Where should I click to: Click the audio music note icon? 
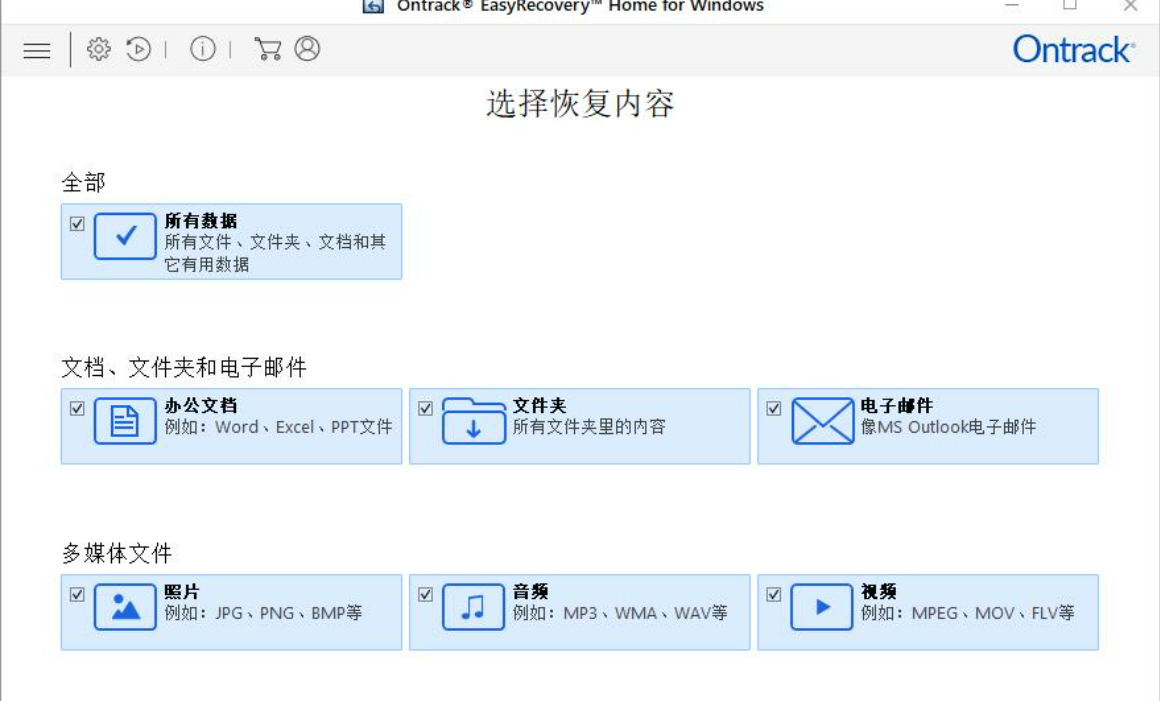[x=473, y=607]
